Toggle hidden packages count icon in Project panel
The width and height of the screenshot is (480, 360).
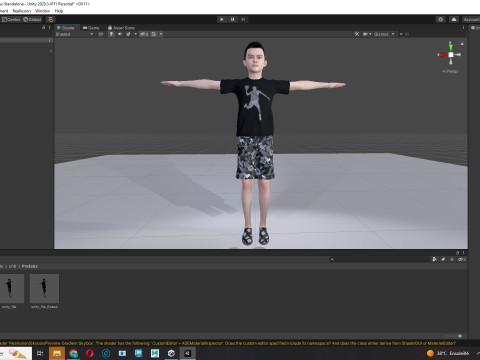[462, 259]
